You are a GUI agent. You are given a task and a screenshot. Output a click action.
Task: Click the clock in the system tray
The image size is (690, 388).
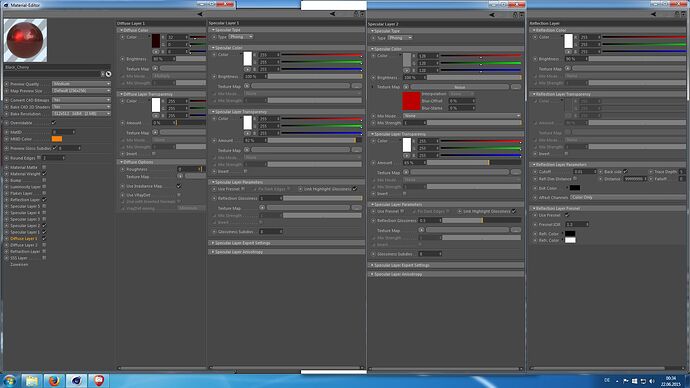[x=670, y=381]
